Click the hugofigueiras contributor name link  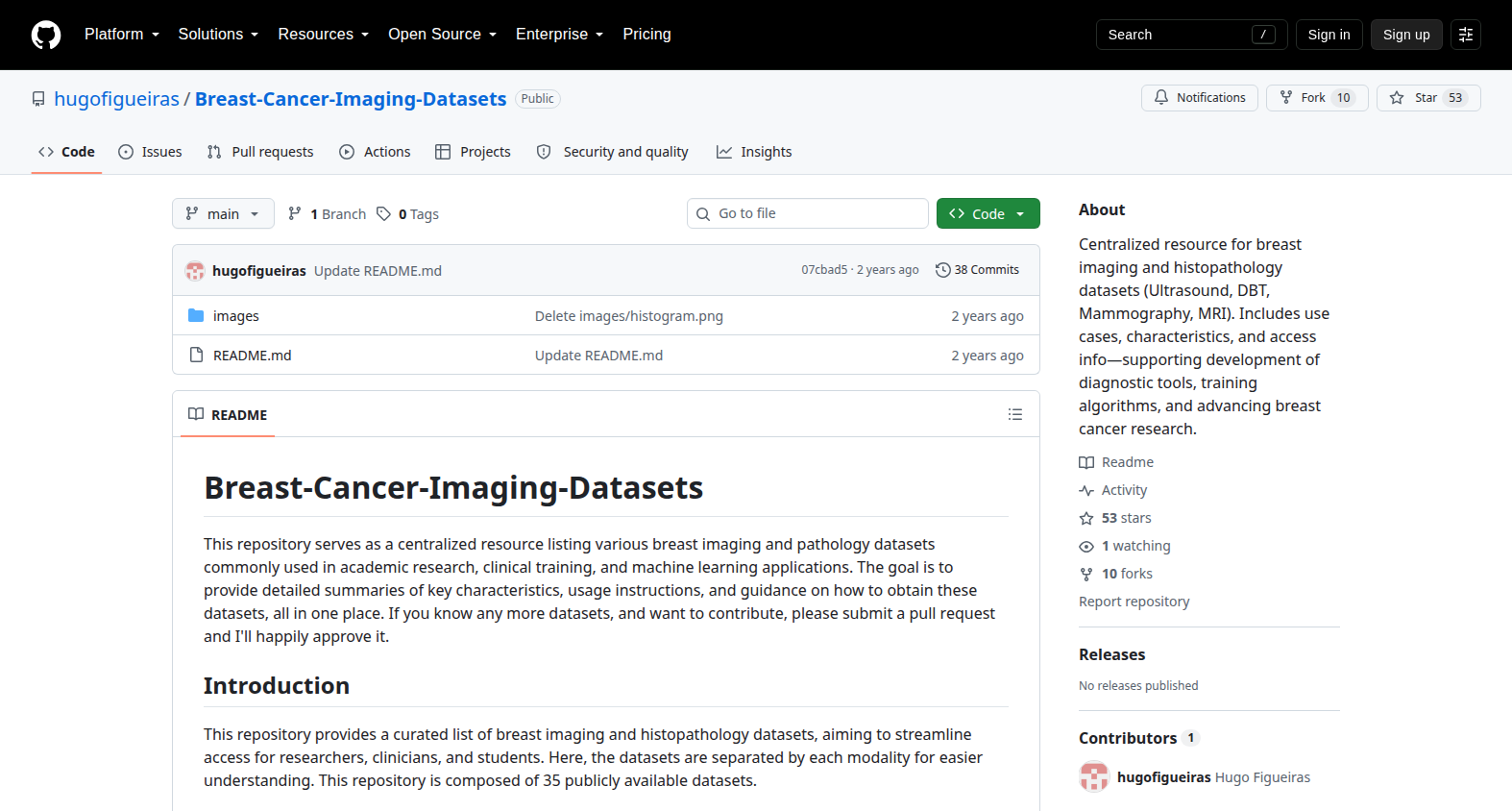click(x=1164, y=777)
